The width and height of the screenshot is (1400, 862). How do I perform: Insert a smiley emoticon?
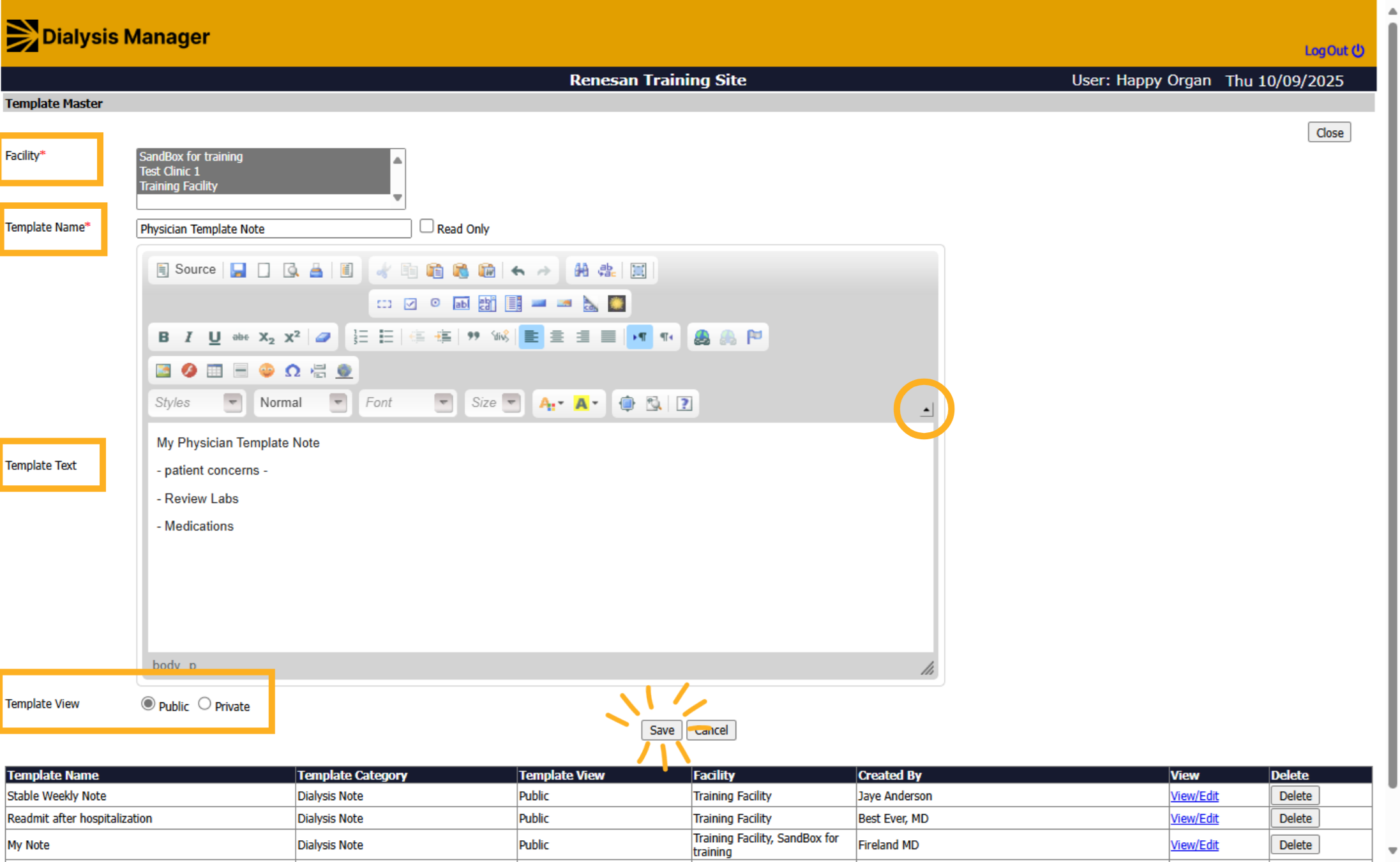click(x=266, y=371)
